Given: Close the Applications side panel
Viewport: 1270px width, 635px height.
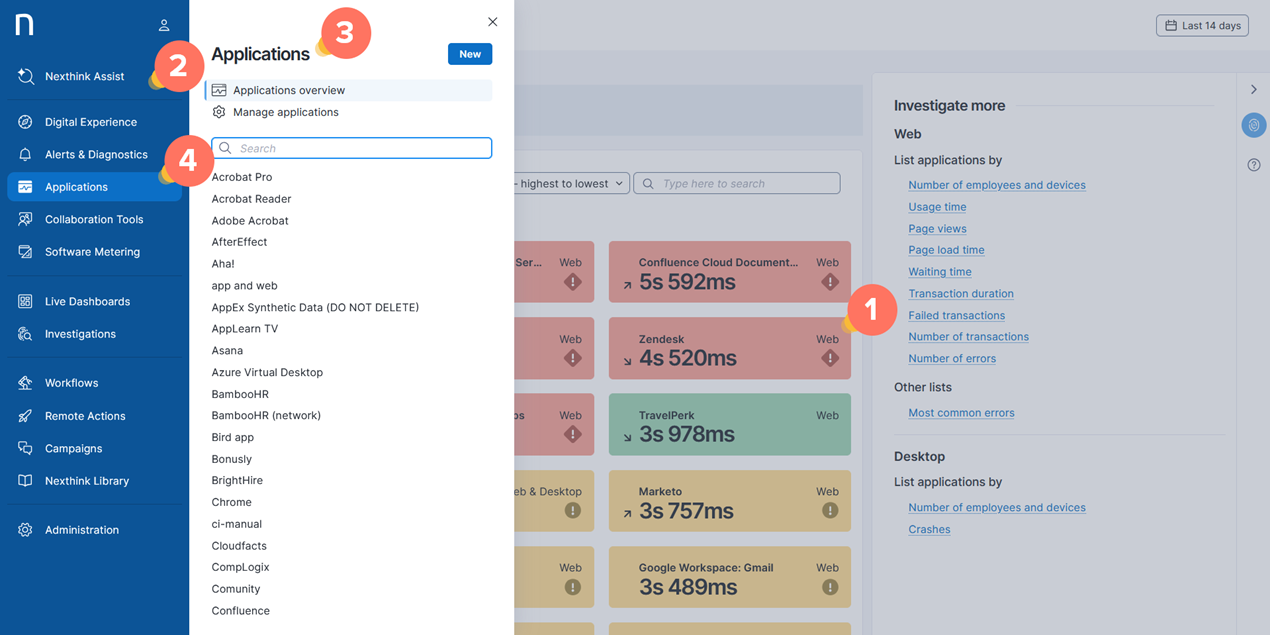Looking at the screenshot, I should (492, 22).
